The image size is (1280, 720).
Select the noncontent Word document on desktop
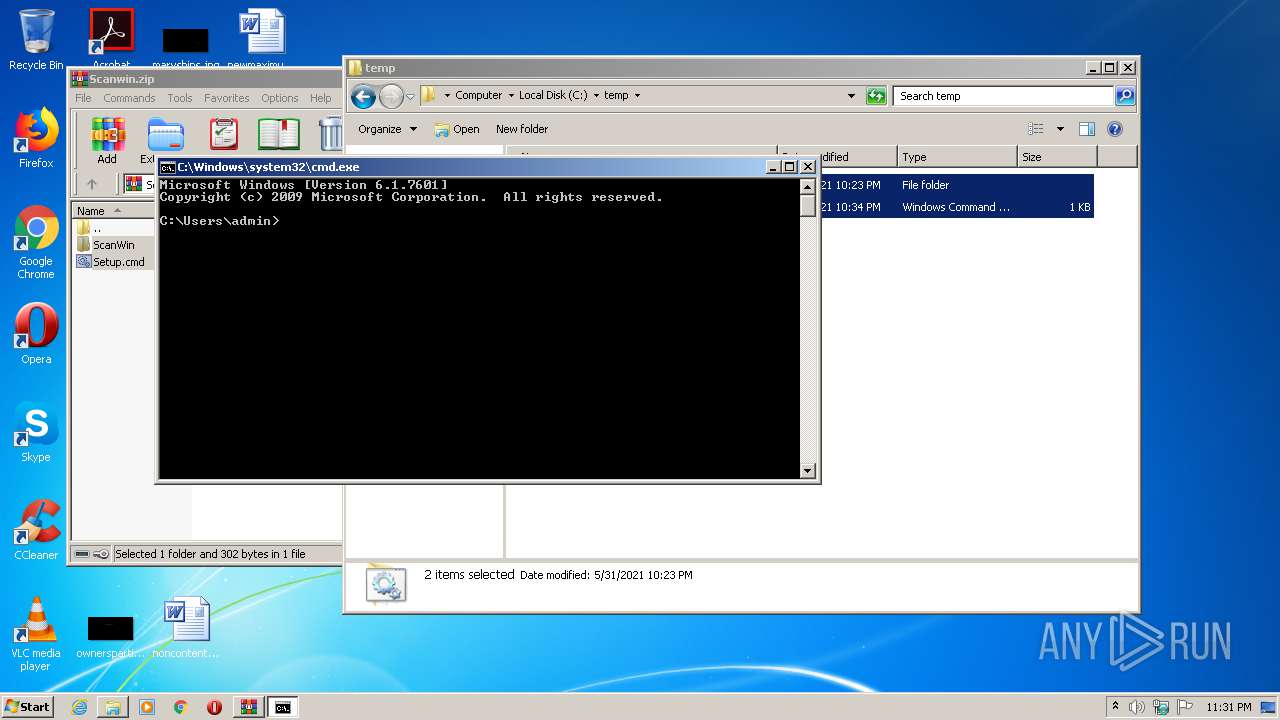click(x=186, y=628)
